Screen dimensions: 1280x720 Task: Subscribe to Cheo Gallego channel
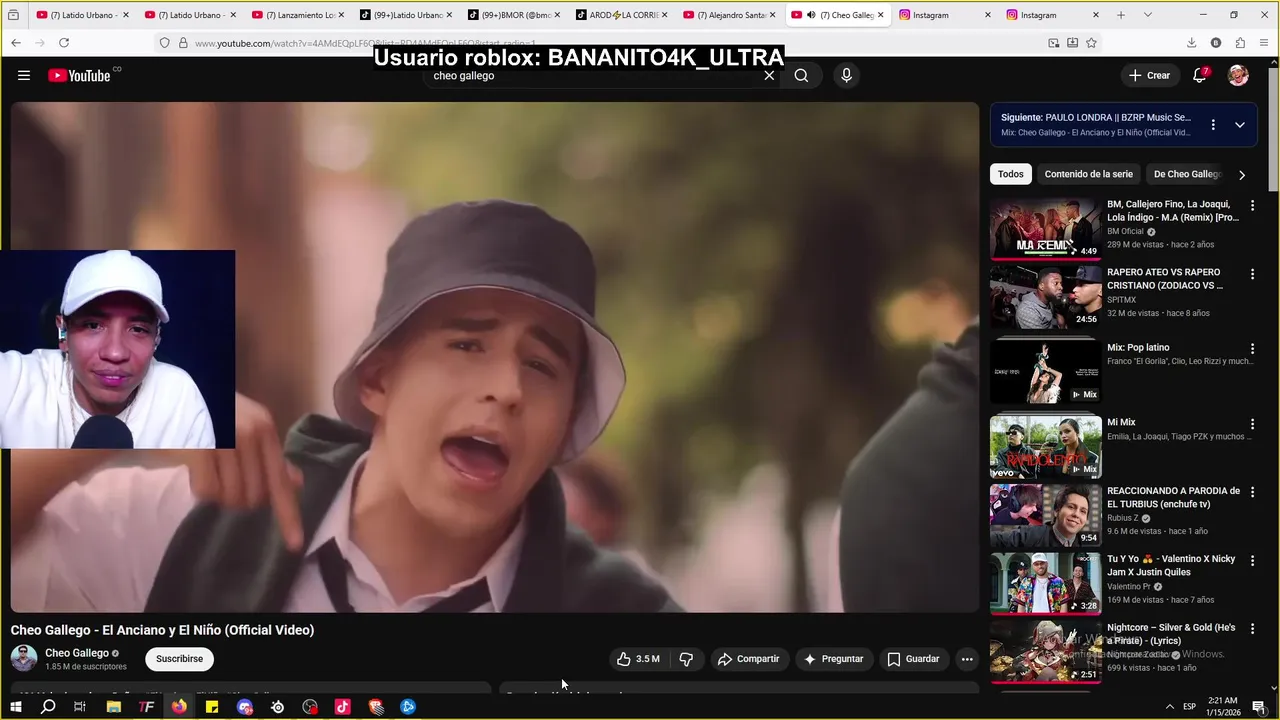point(179,659)
